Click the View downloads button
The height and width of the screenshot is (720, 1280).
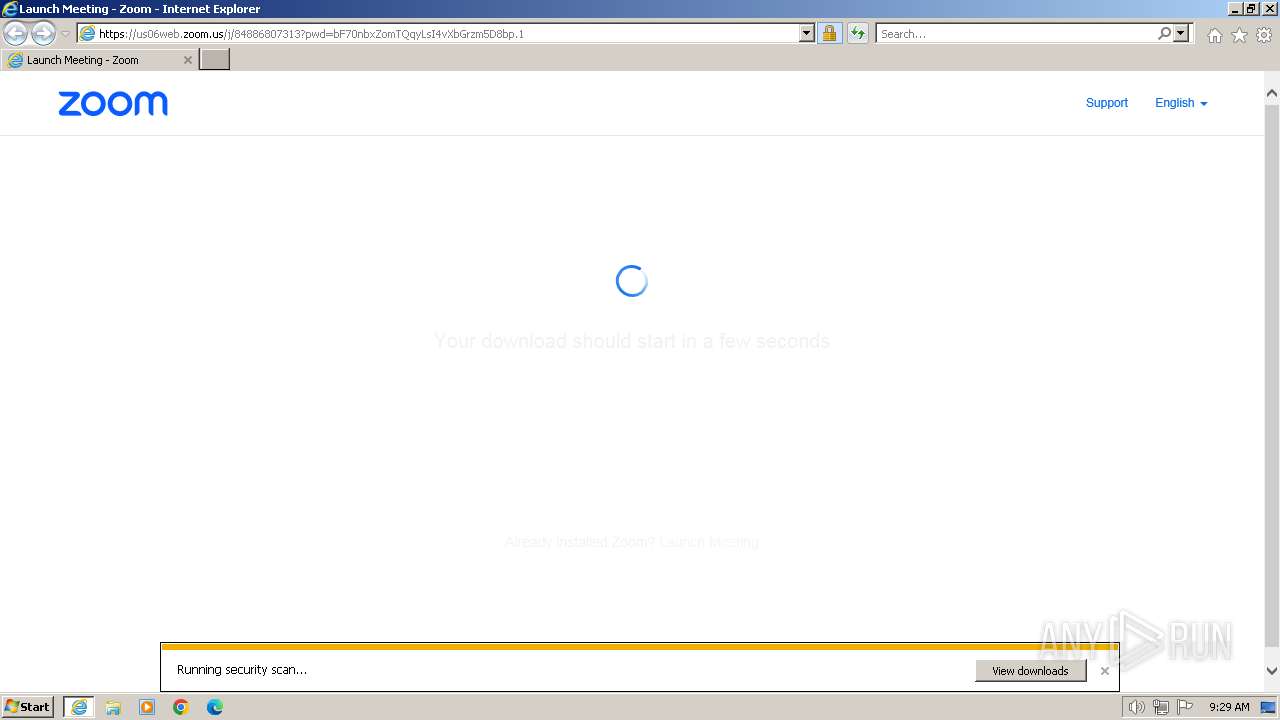[x=1030, y=671]
